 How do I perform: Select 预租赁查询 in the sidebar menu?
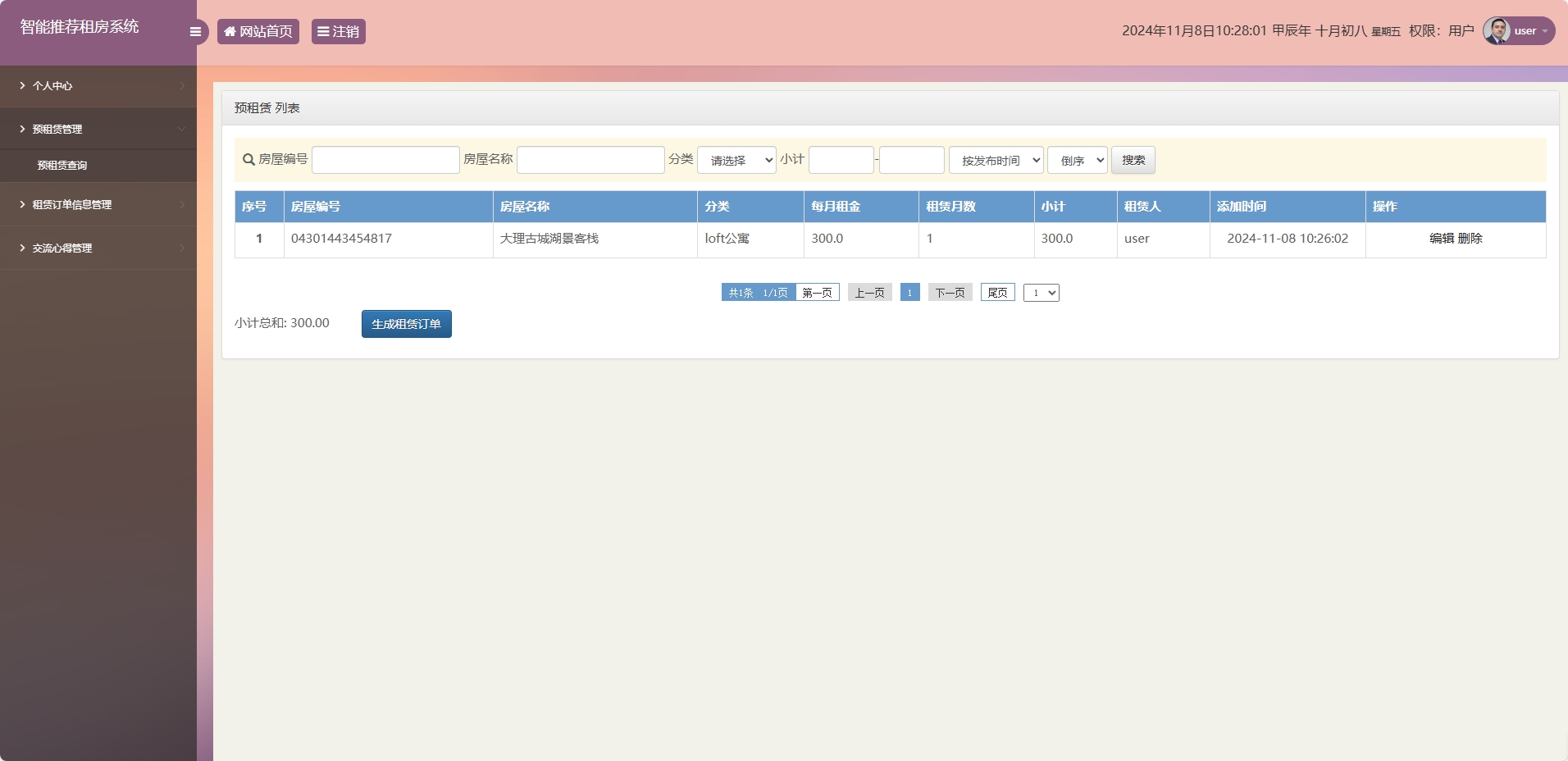coord(62,165)
